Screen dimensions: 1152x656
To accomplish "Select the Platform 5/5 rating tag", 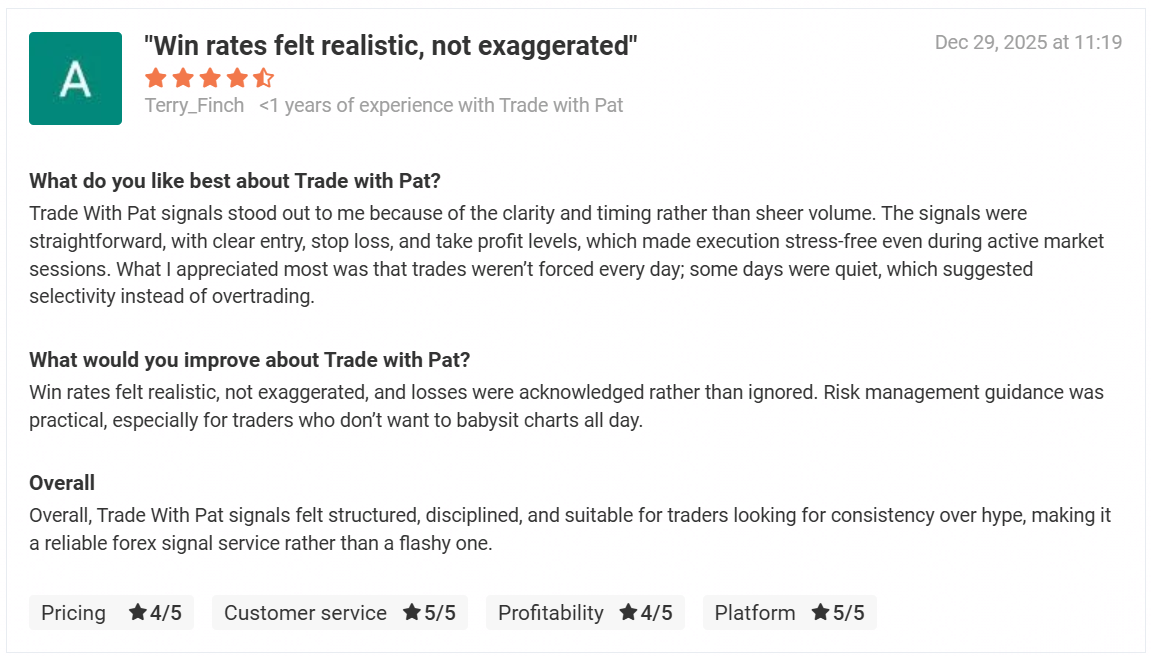I will pos(789,613).
